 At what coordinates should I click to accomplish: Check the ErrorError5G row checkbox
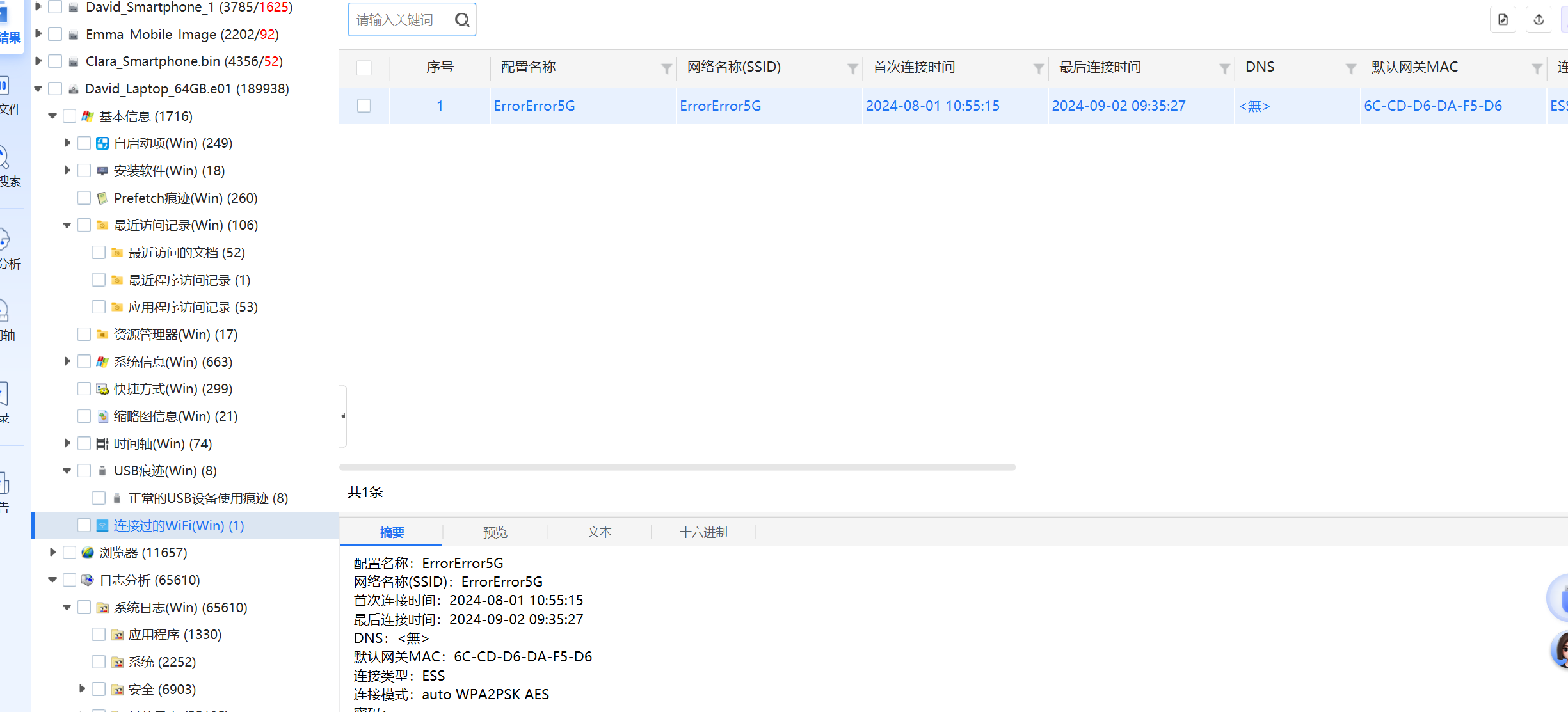364,106
